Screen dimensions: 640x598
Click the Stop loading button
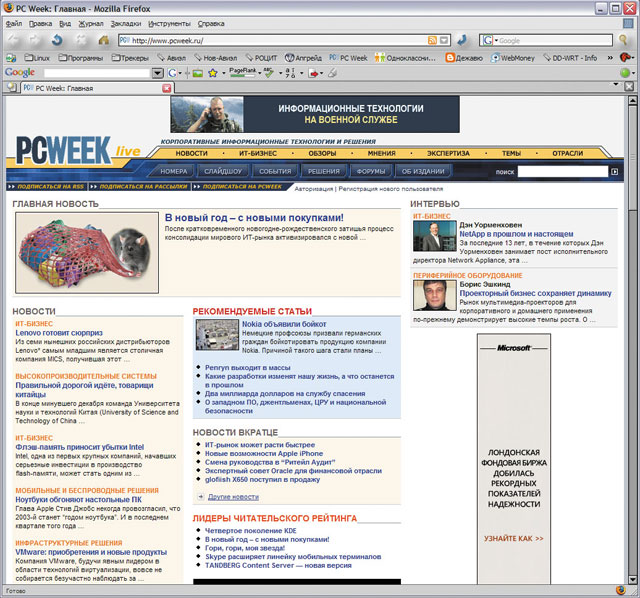click(x=81, y=40)
